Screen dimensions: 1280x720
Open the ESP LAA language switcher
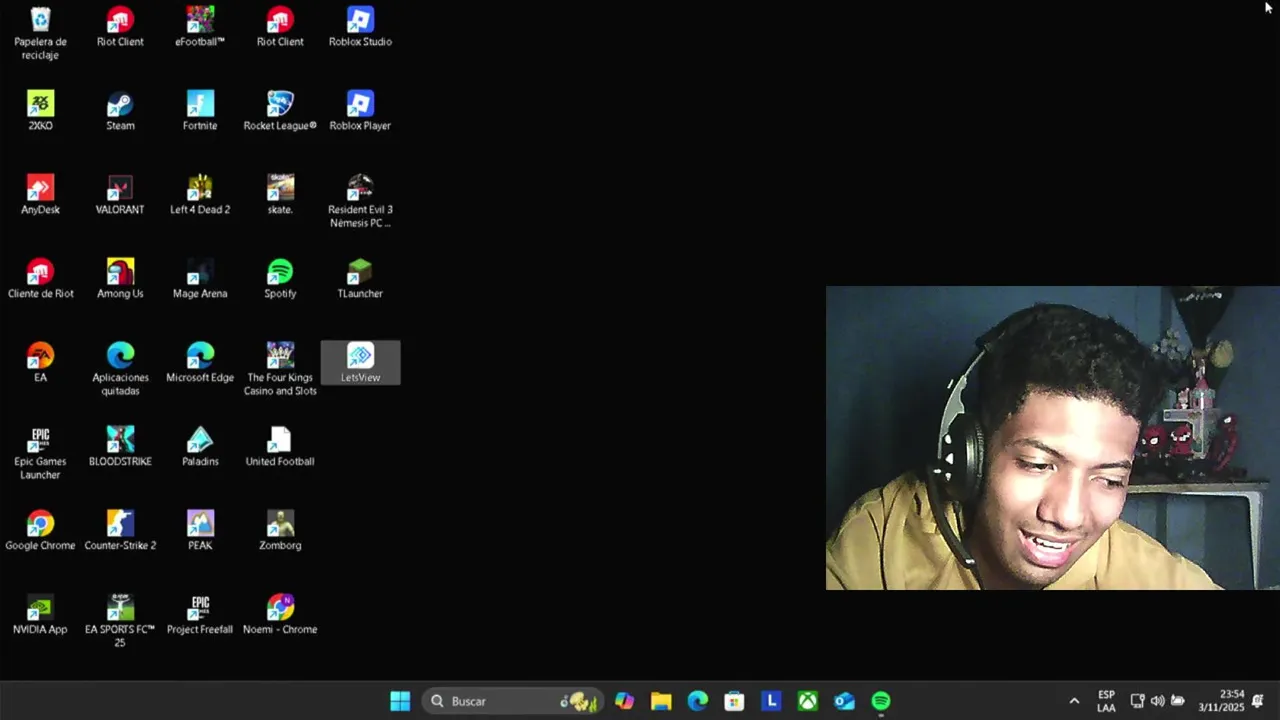1106,701
